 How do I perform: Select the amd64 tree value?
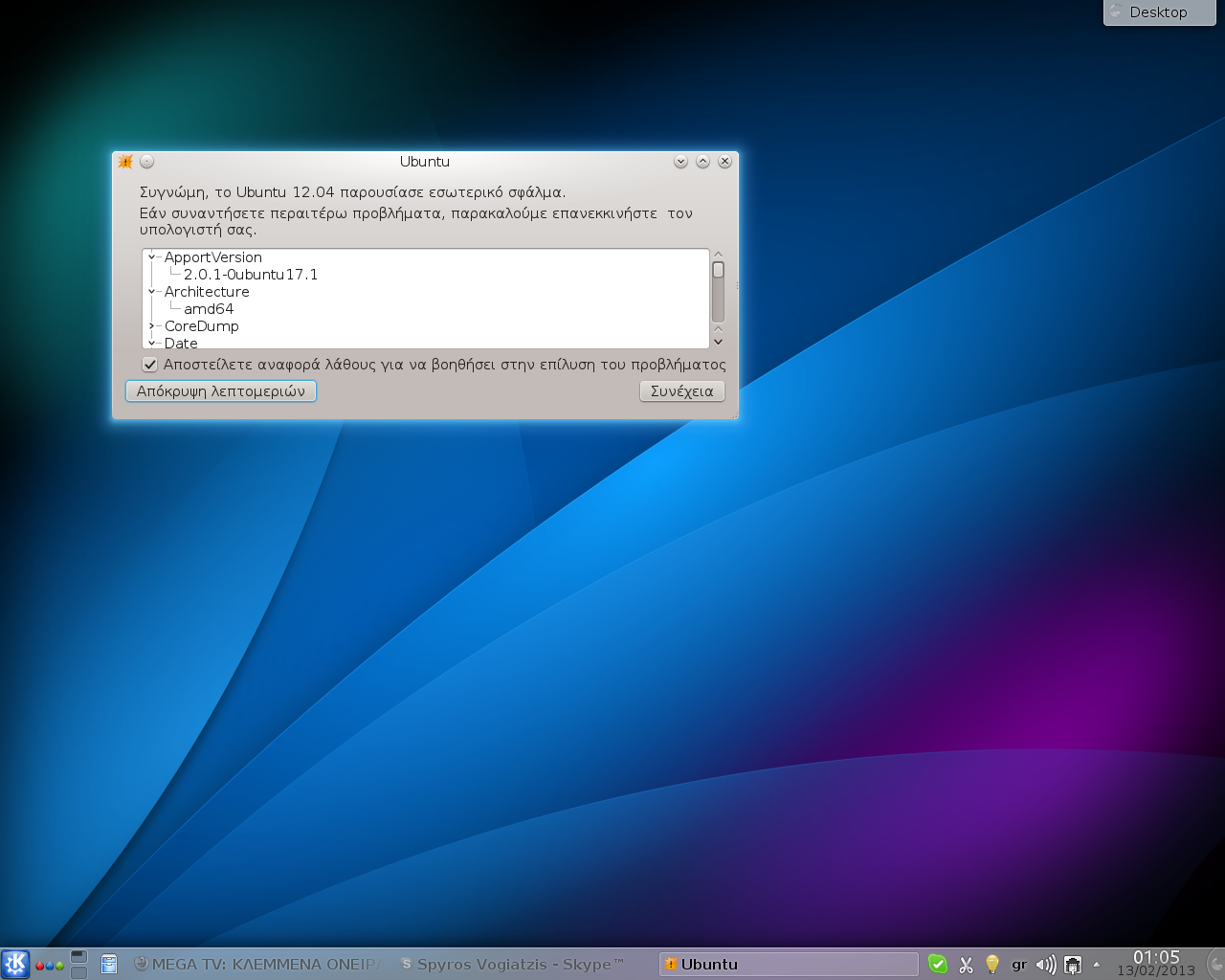tap(209, 309)
